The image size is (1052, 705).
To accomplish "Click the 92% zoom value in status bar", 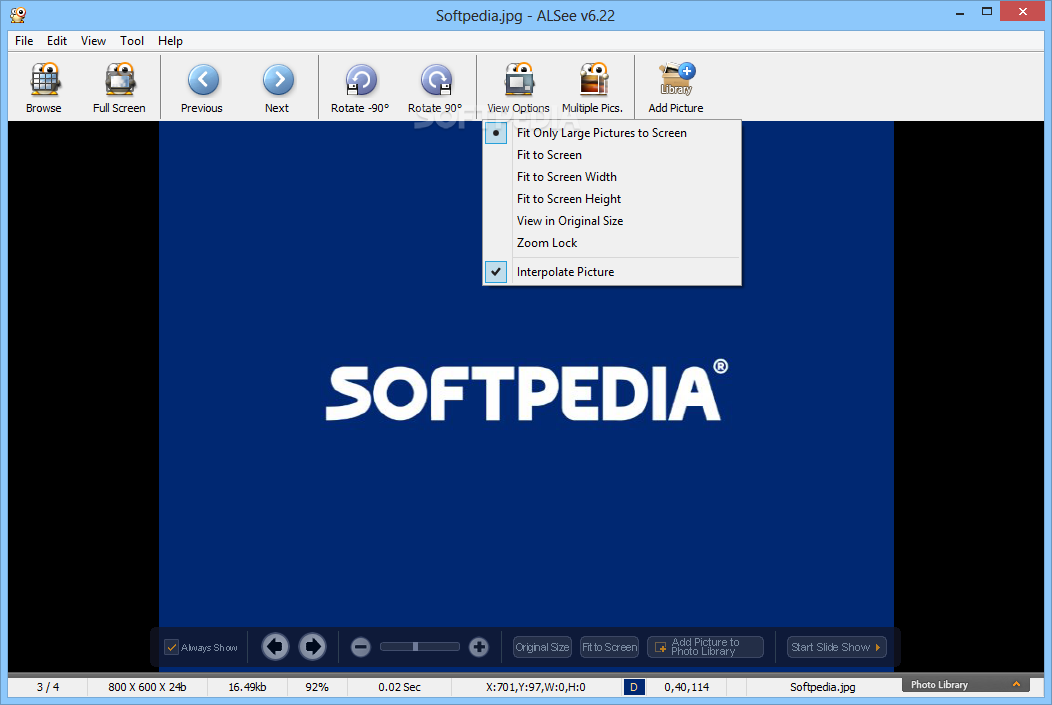I will tap(317, 687).
